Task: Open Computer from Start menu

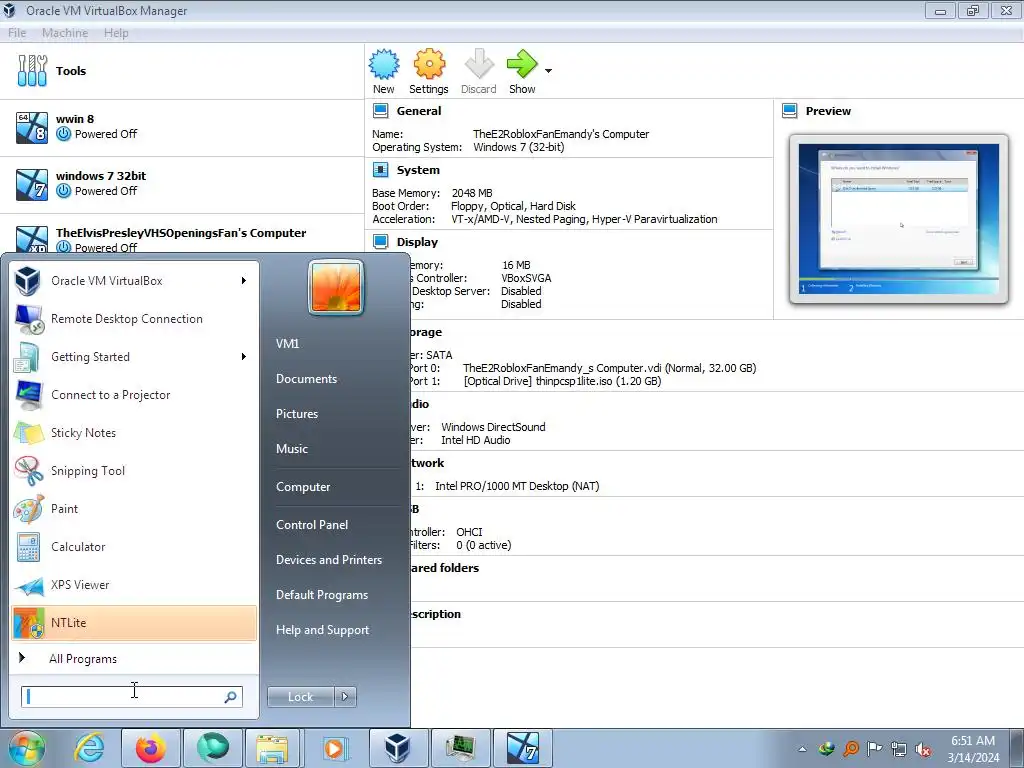Action: point(303,487)
